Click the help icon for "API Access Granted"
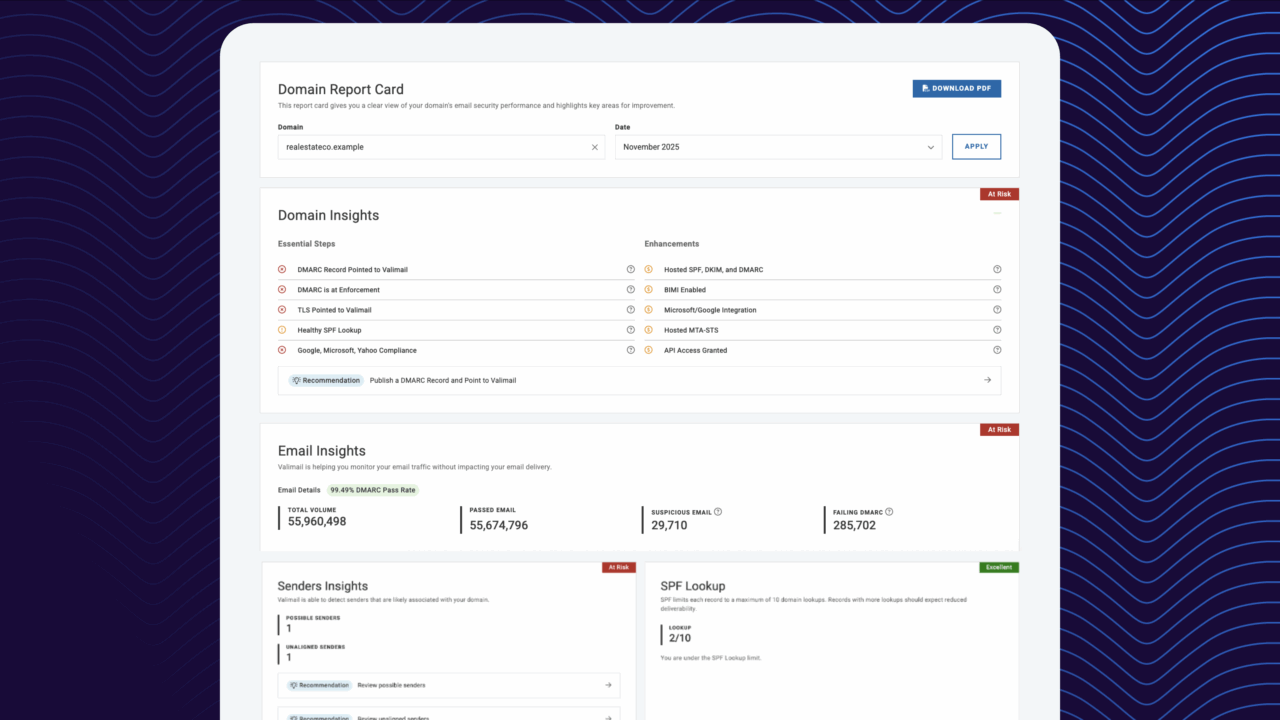Viewport: 1280px width, 720px height. tap(997, 350)
